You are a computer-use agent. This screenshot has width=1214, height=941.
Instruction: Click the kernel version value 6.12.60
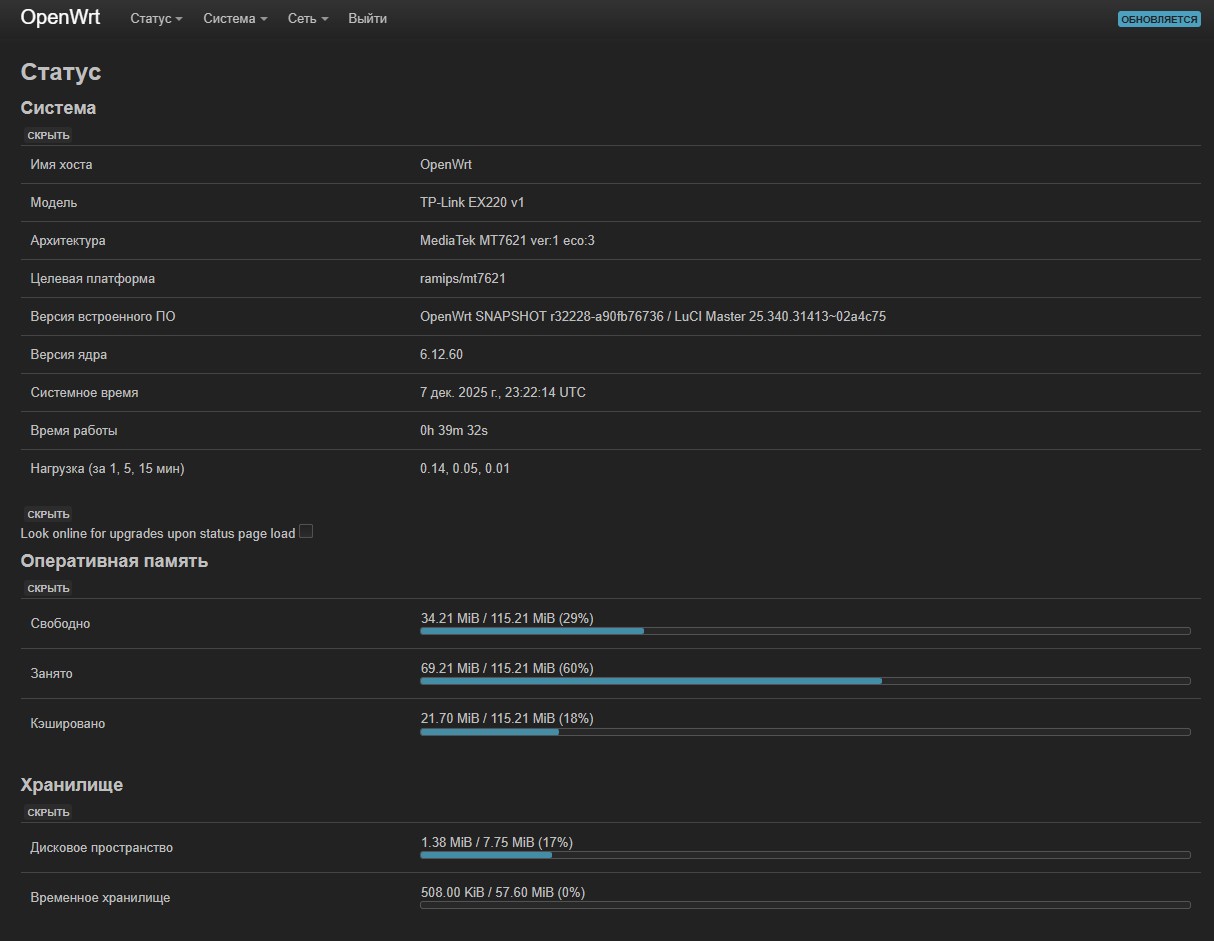(441, 355)
